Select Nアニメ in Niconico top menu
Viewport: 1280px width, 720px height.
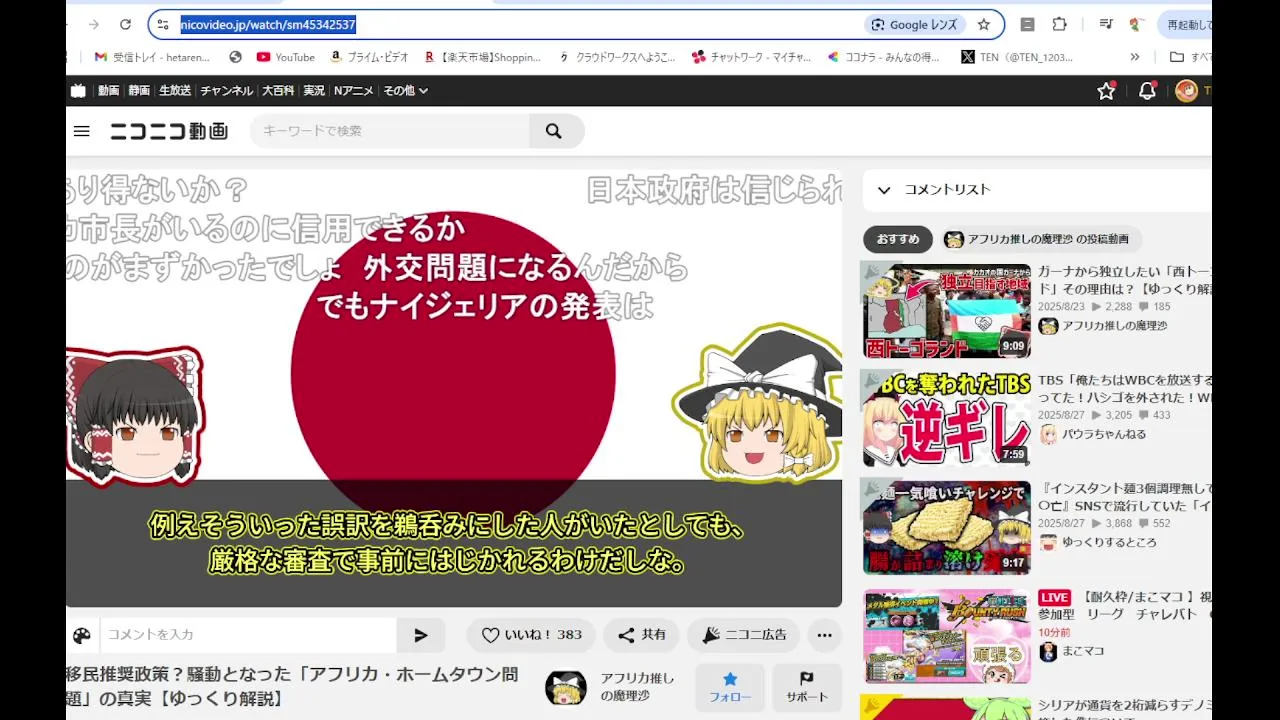353,90
